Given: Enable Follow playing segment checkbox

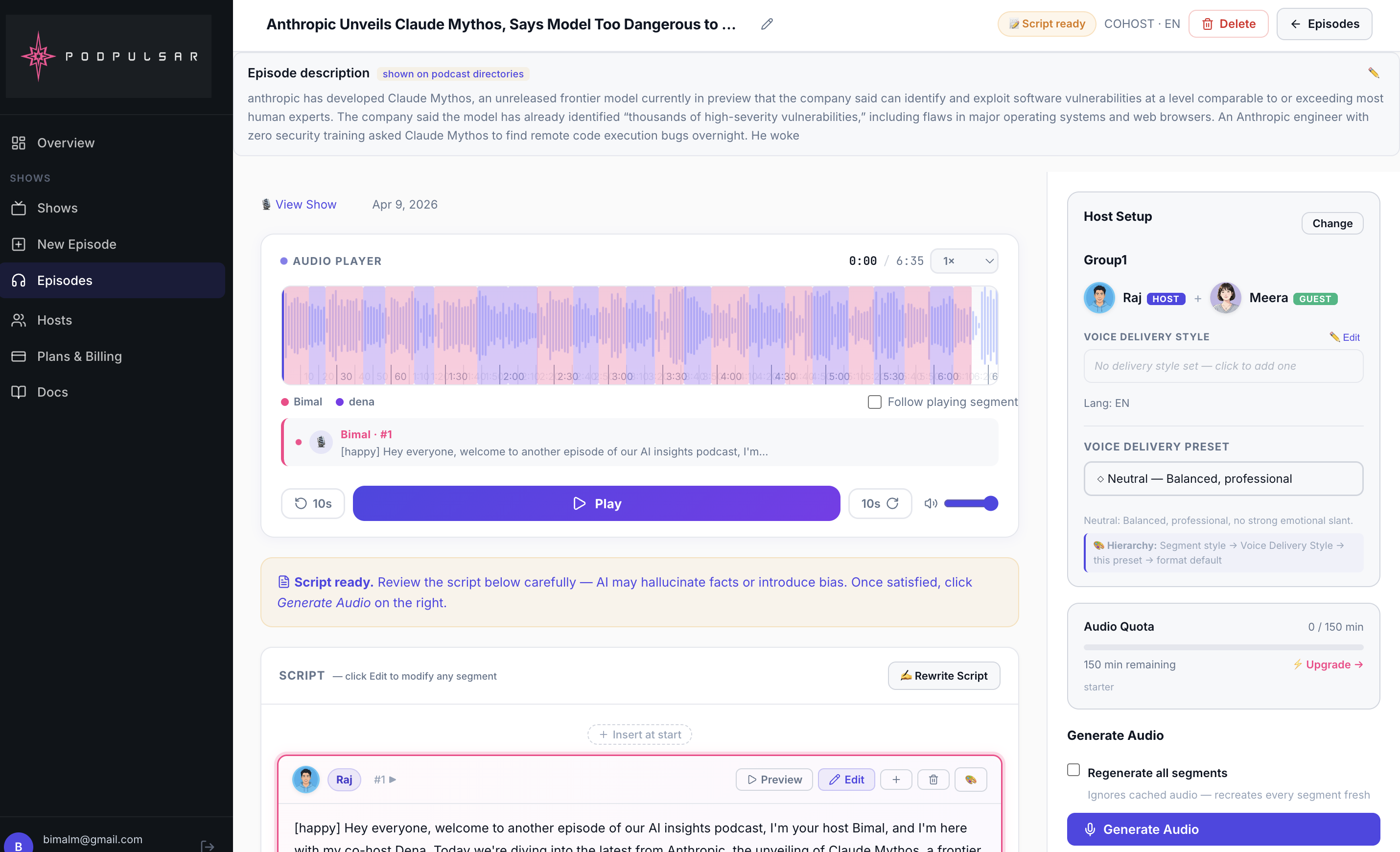Looking at the screenshot, I should (x=874, y=402).
